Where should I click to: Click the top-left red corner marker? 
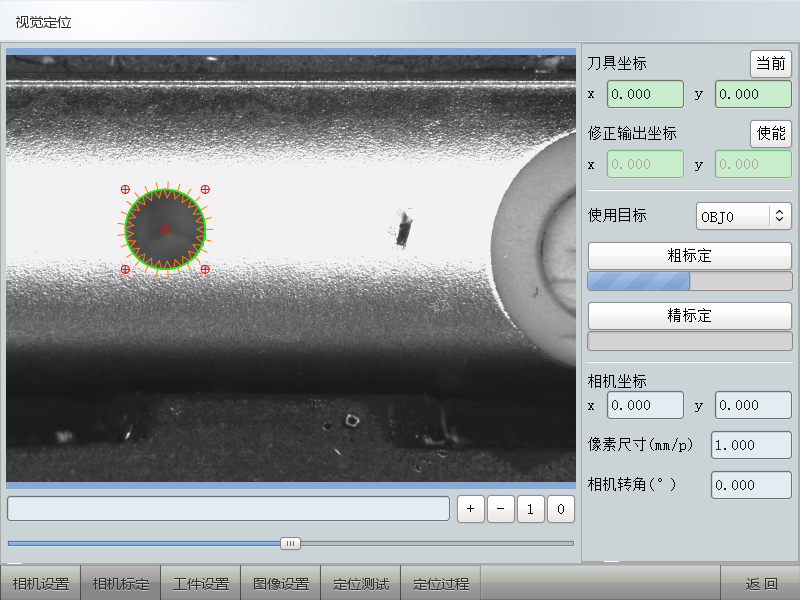point(125,189)
